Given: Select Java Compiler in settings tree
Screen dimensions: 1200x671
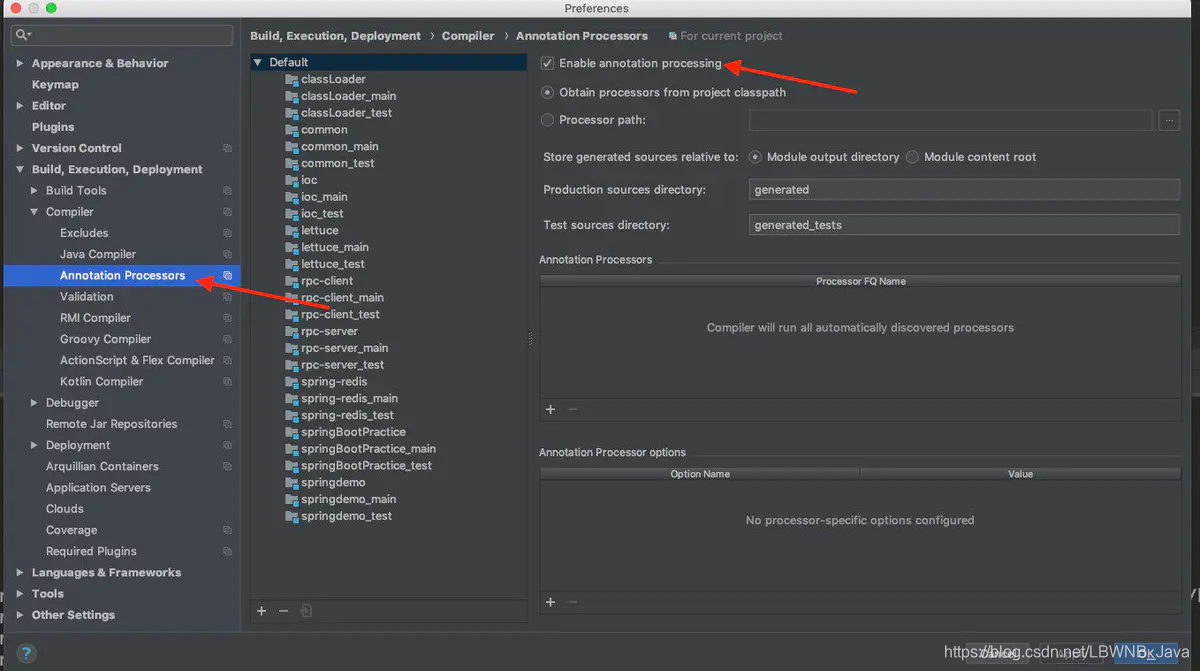Looking at the screenshot, I should coord(98,254).
